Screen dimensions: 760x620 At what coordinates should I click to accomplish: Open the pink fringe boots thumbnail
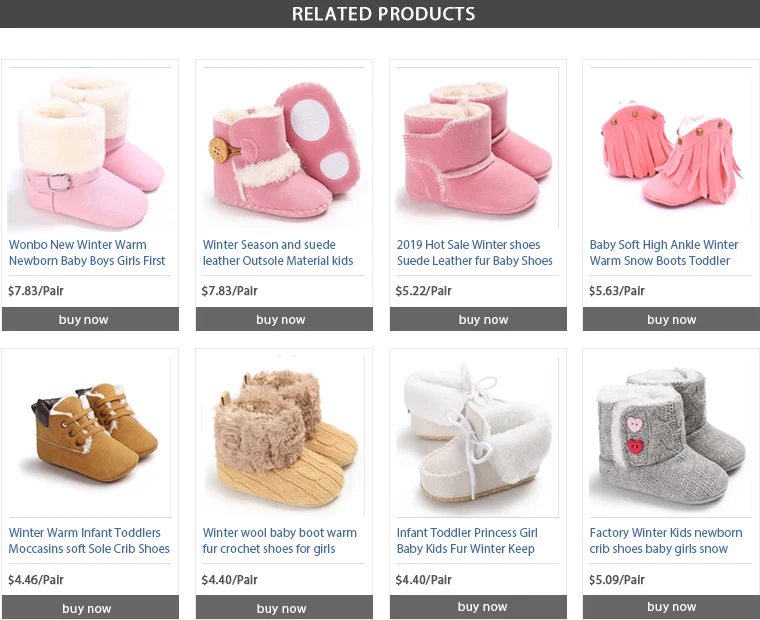(671, 150)
